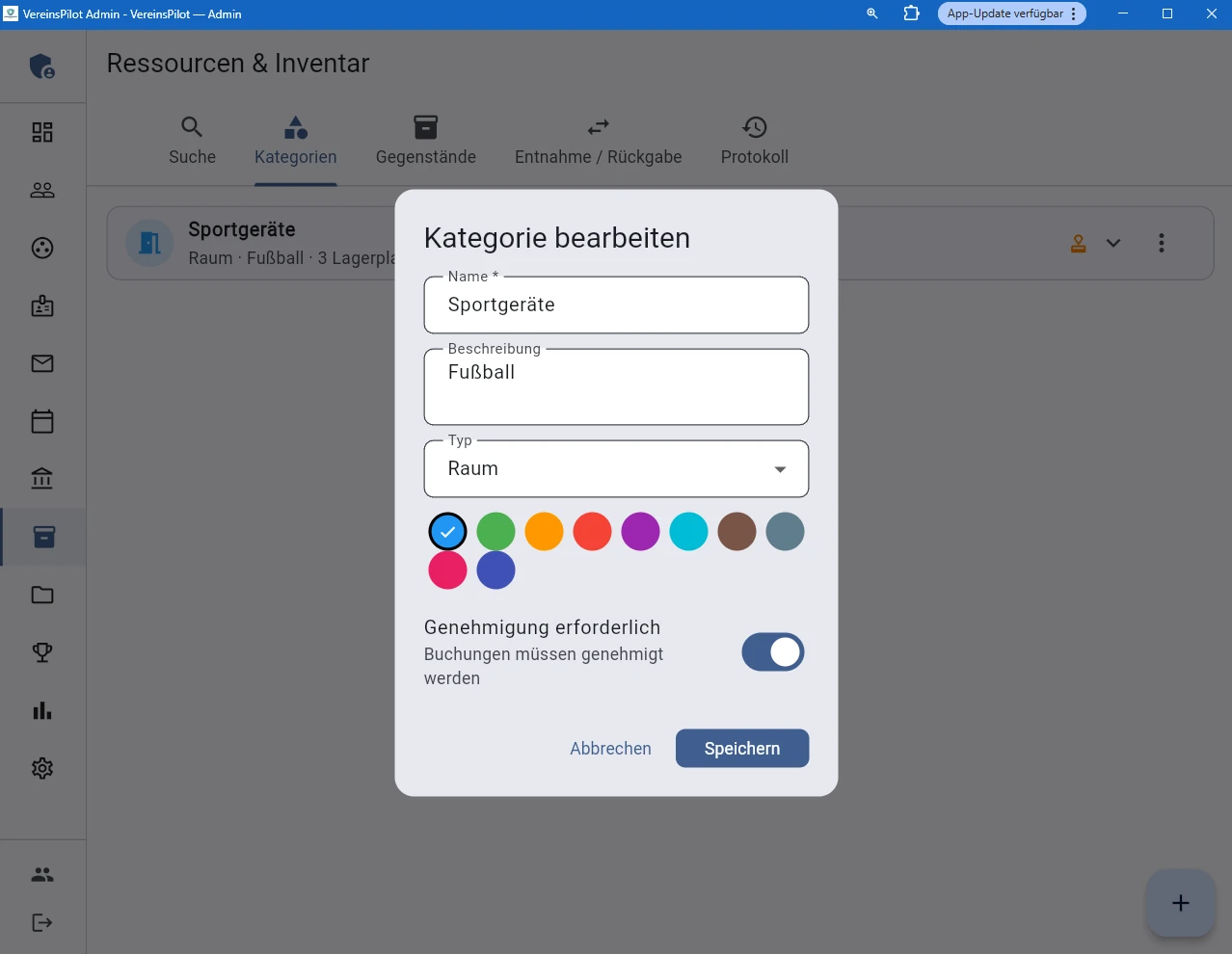Open the bar chart statistics icon

point(42,710)
